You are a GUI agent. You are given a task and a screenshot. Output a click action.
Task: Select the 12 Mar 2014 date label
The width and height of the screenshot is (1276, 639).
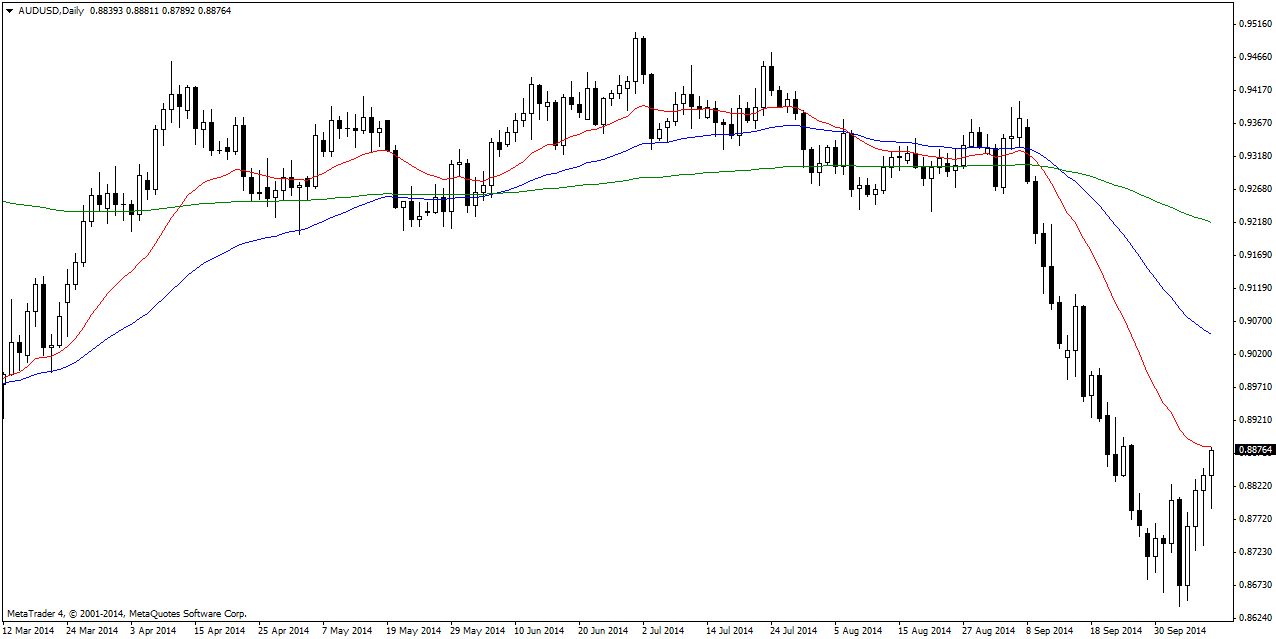coord(30,631)
